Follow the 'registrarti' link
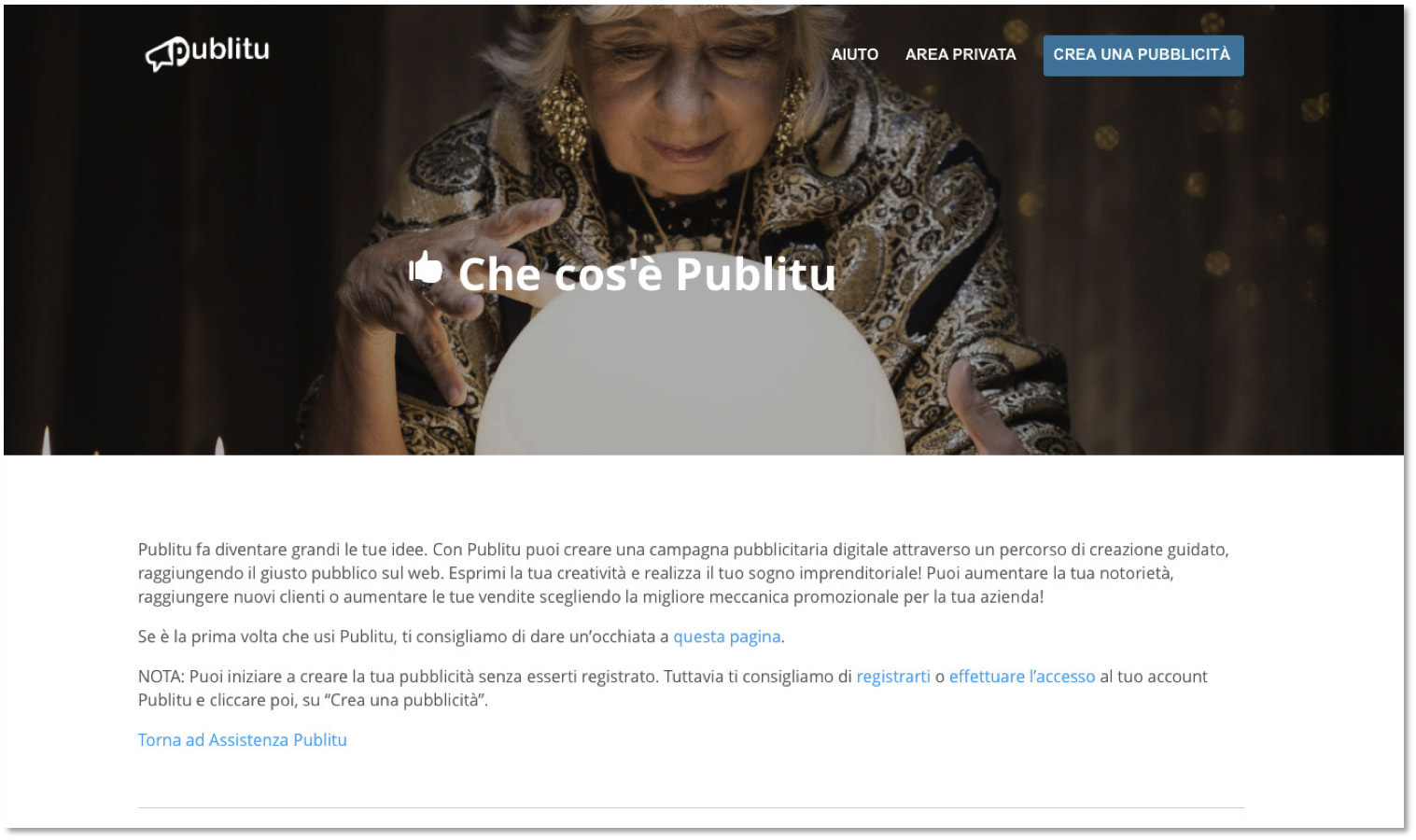Viewport: 1416px width, 840px height. click(x=893, y=677)
